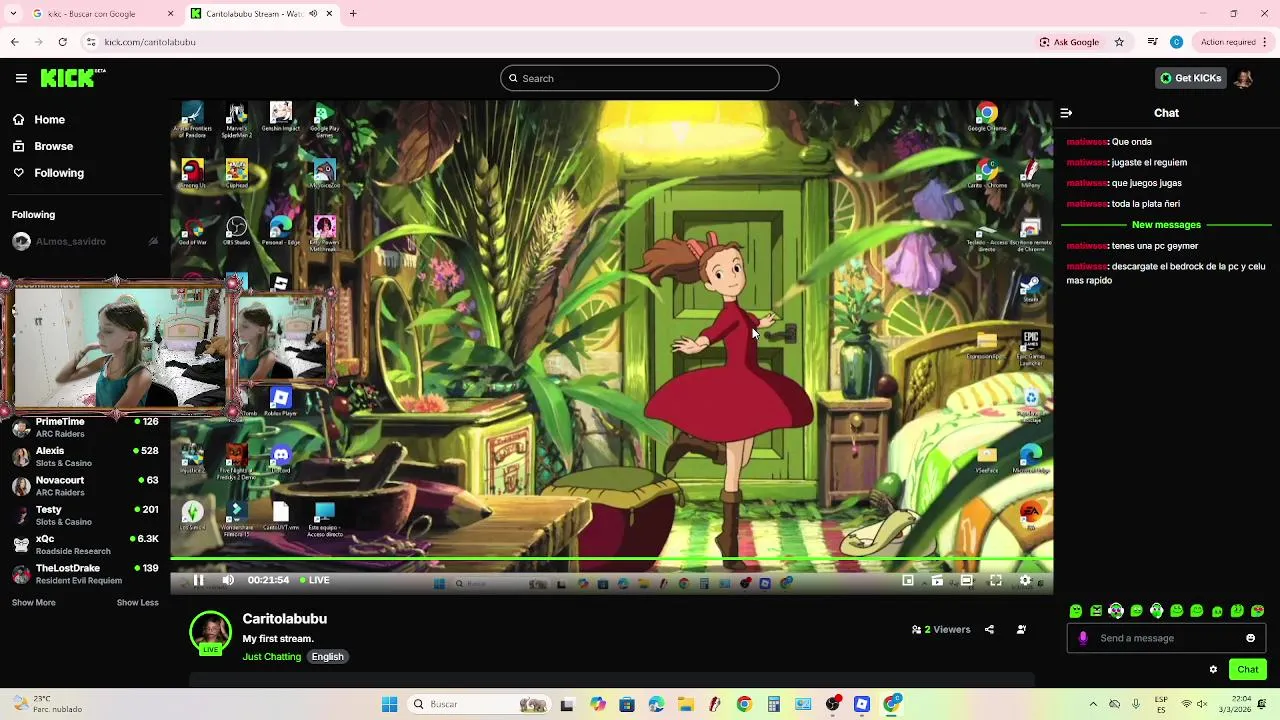Click the address bar URL kick.com/caritolabubu
Image resolution: width=1280 pixels, height=720 pixels.
(150, 42)
